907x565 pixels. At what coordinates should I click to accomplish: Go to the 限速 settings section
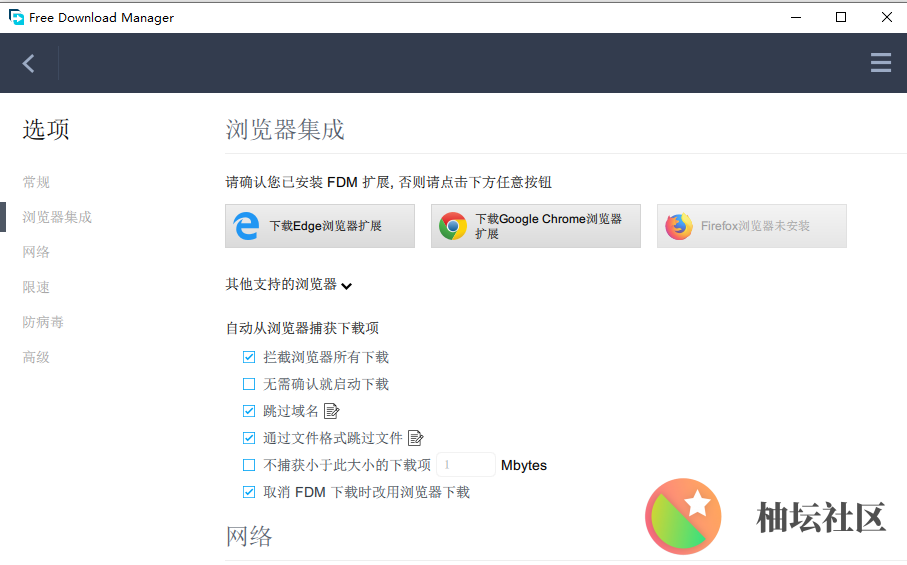(36, 287)
